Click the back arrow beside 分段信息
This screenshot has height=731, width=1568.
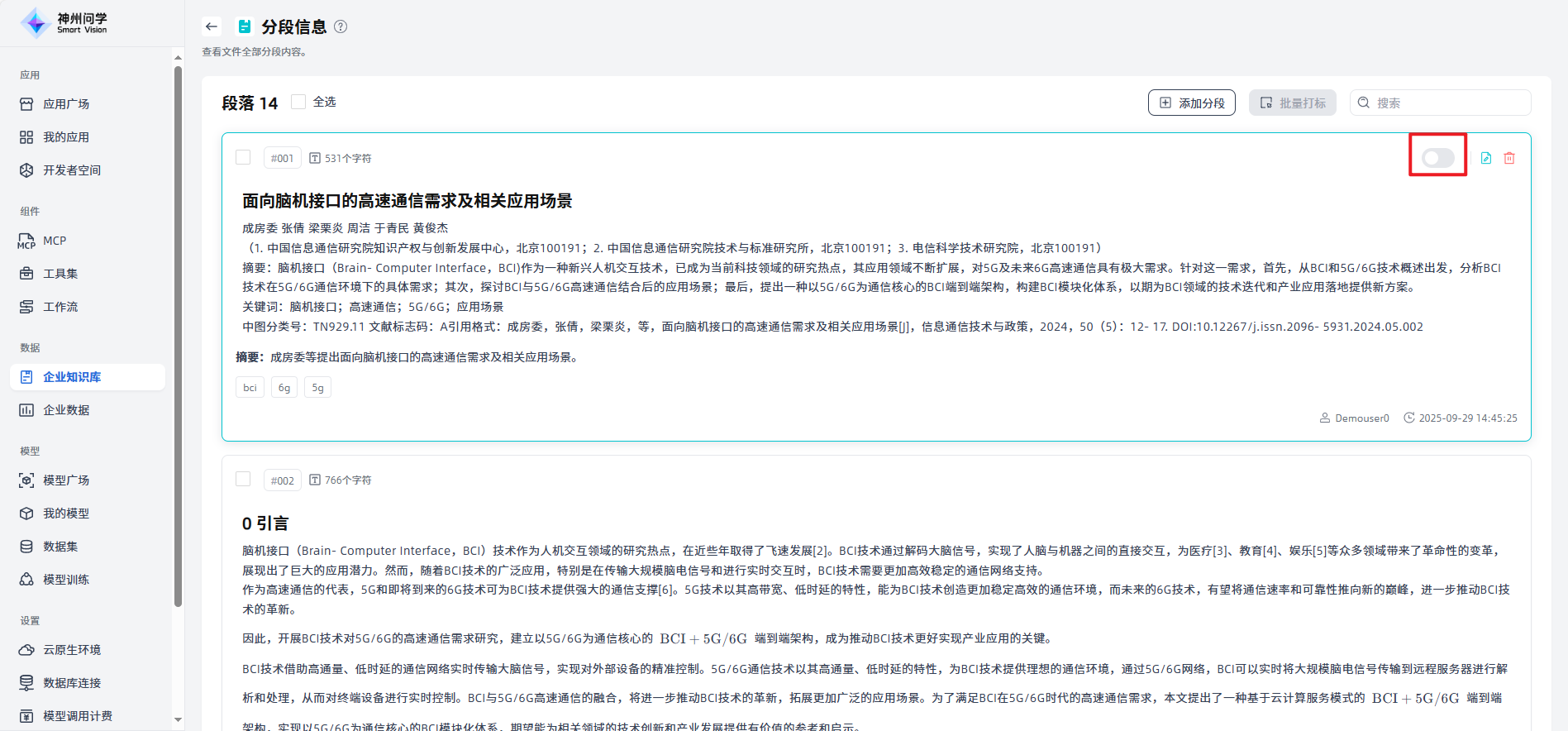(x=212, y=26)
